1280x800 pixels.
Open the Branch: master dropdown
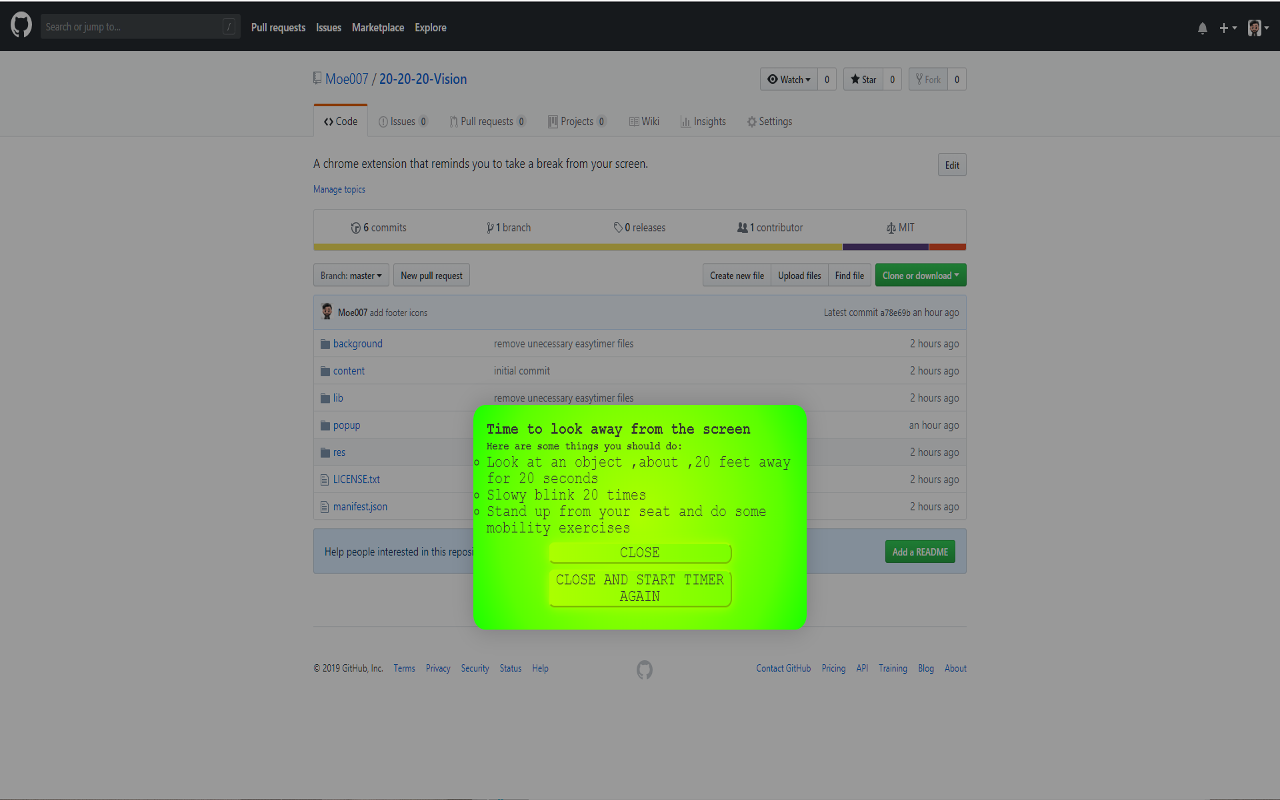click(351, 275)
